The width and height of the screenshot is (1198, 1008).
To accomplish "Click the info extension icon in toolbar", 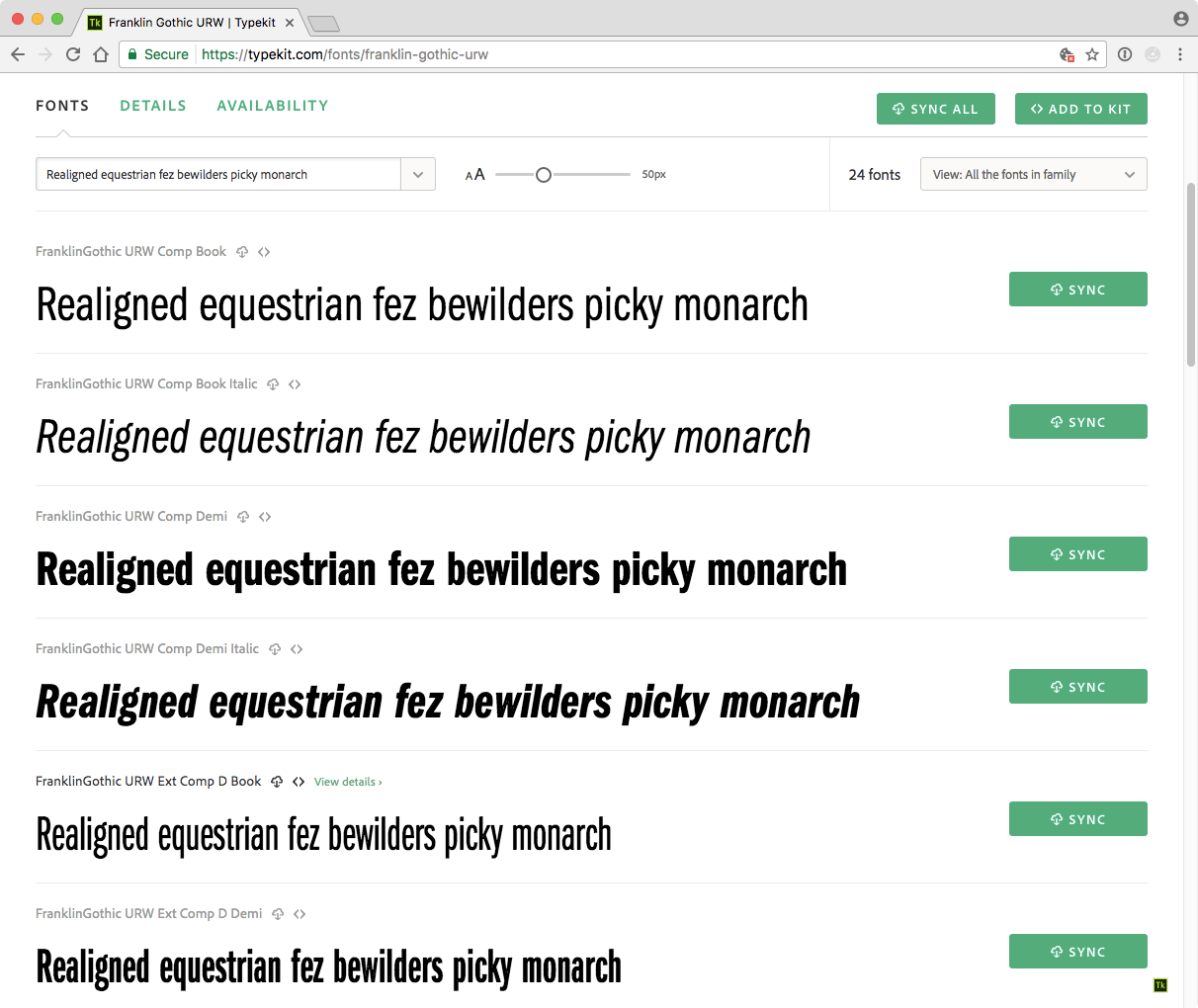I will coord(1125,54).
